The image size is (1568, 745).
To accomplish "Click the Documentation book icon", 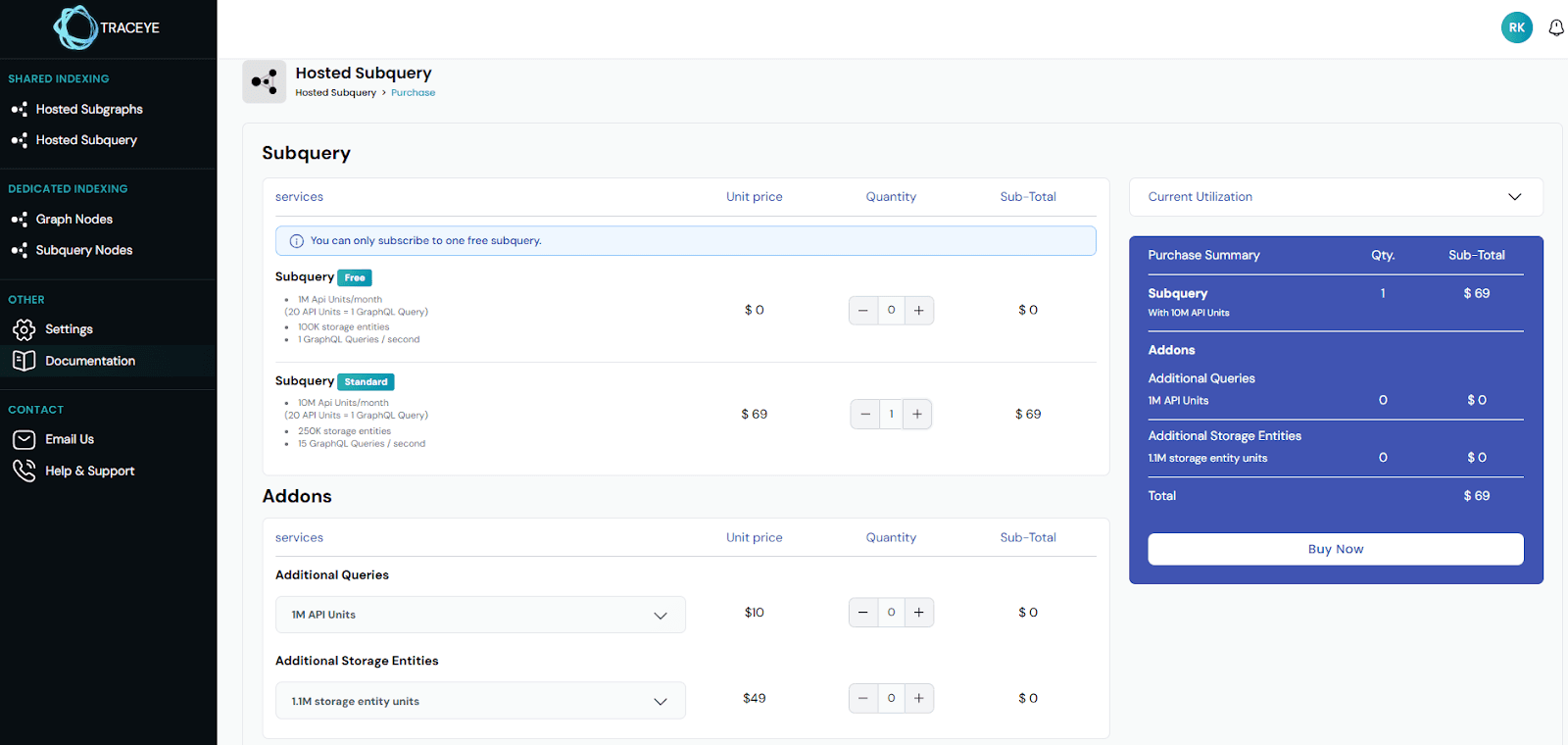I will [24, 361].
